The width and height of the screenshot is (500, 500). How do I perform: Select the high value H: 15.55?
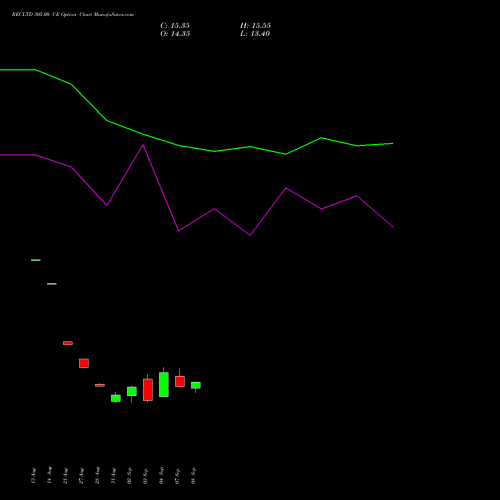255,26
